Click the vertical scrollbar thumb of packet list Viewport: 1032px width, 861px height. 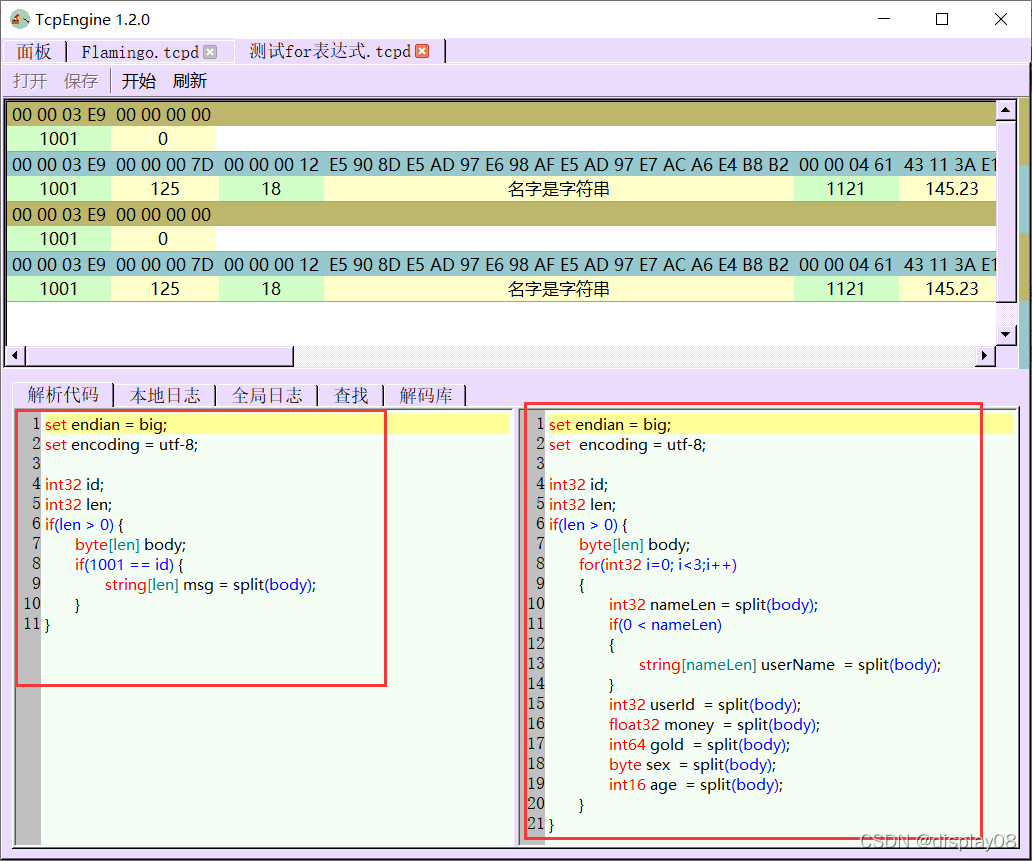pyautogui.click(x=1006, y=211)
